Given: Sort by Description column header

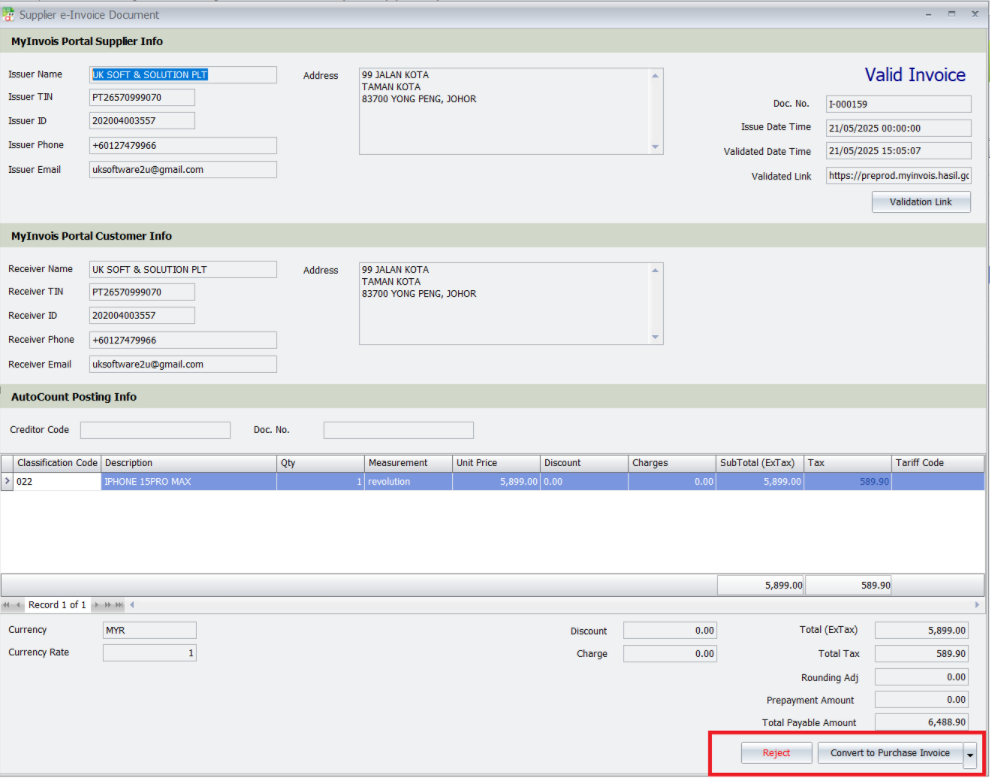Looking at the screenshot, I should [189, 463].
